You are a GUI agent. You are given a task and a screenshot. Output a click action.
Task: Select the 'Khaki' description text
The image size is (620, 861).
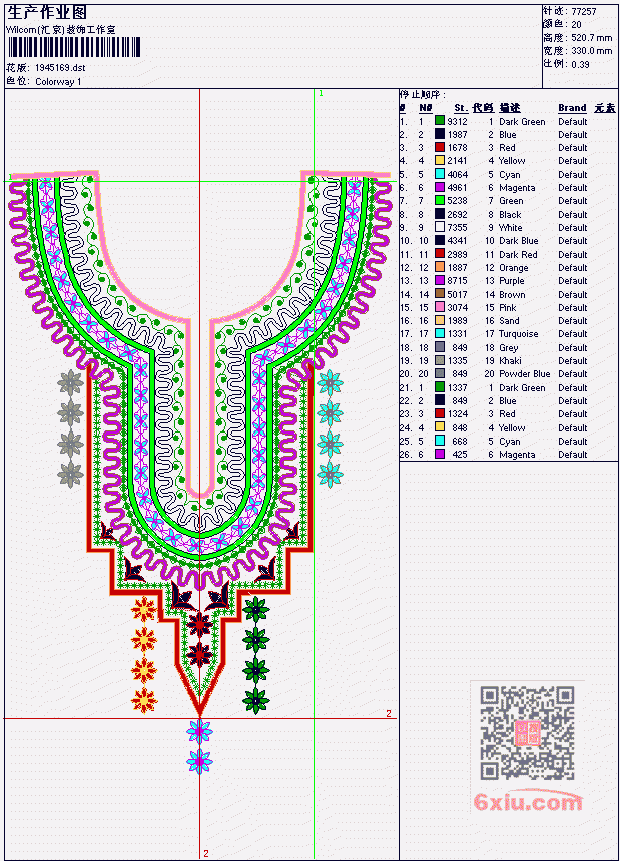click(x=510, y=361)
